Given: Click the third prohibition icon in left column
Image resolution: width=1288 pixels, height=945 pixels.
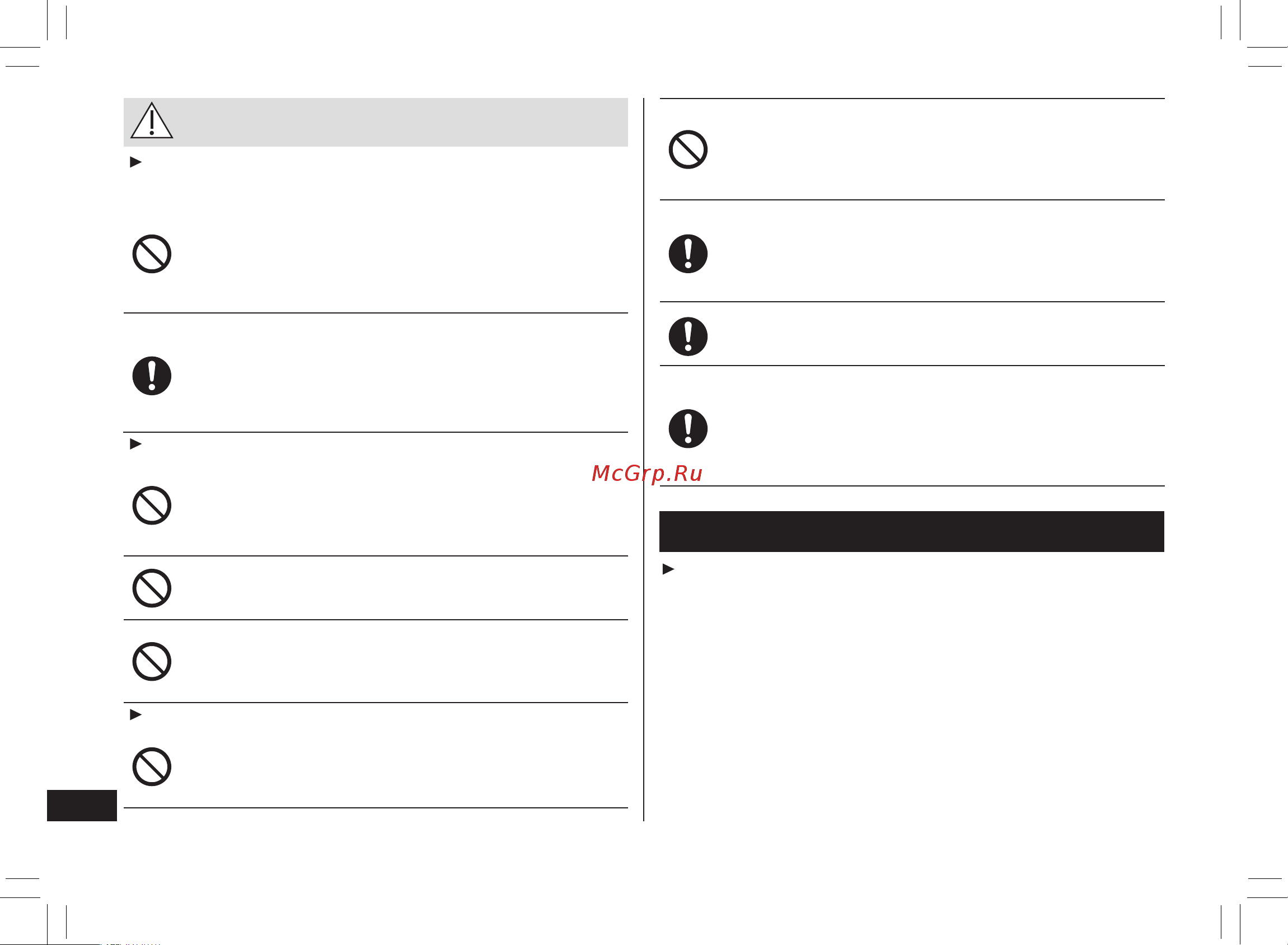Looking at the screenshot, I should click(x=152, y=588).
